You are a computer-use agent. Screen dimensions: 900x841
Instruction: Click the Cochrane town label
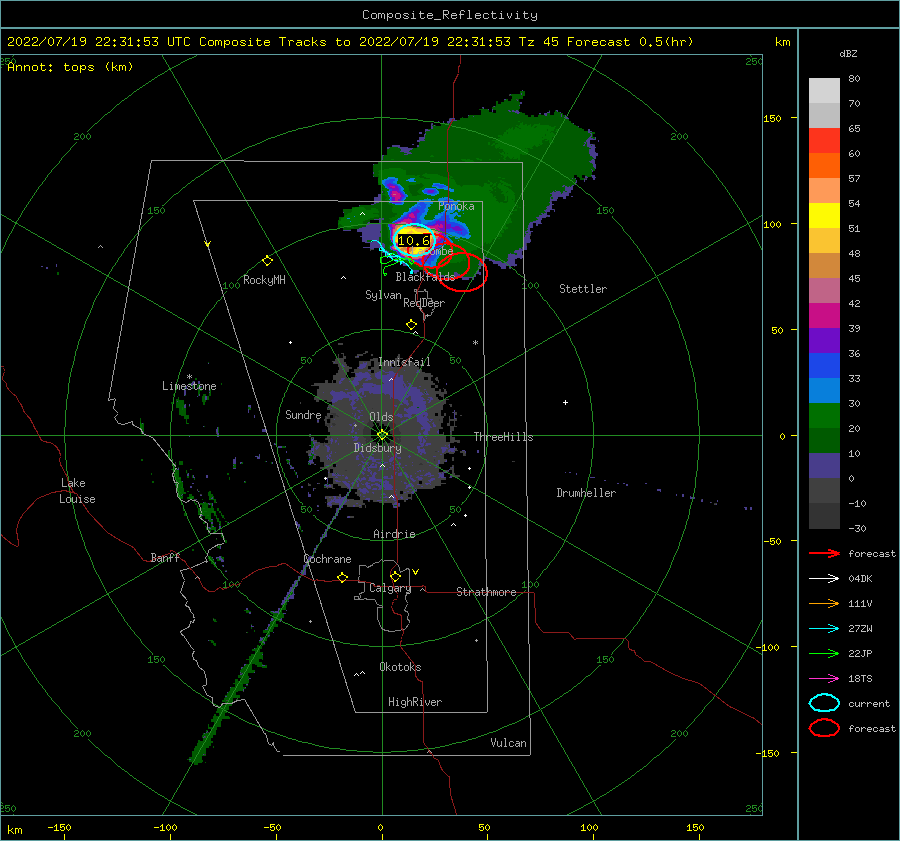[327, 559]
